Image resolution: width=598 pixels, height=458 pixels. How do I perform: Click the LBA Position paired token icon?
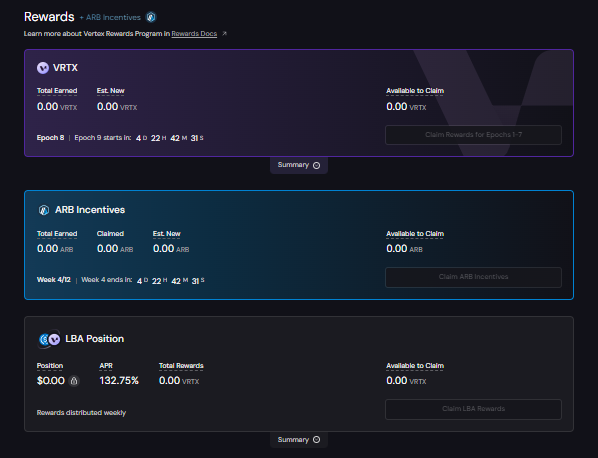(49, 339)
